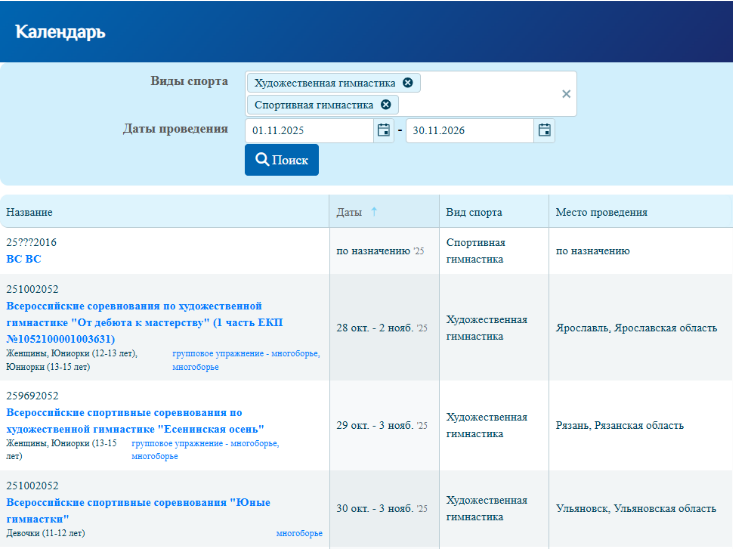Viewport: 733px width, 549px height.
Task: Select the Ярославль, Ярославская область location cell
Action: click(x=636, y=328)
